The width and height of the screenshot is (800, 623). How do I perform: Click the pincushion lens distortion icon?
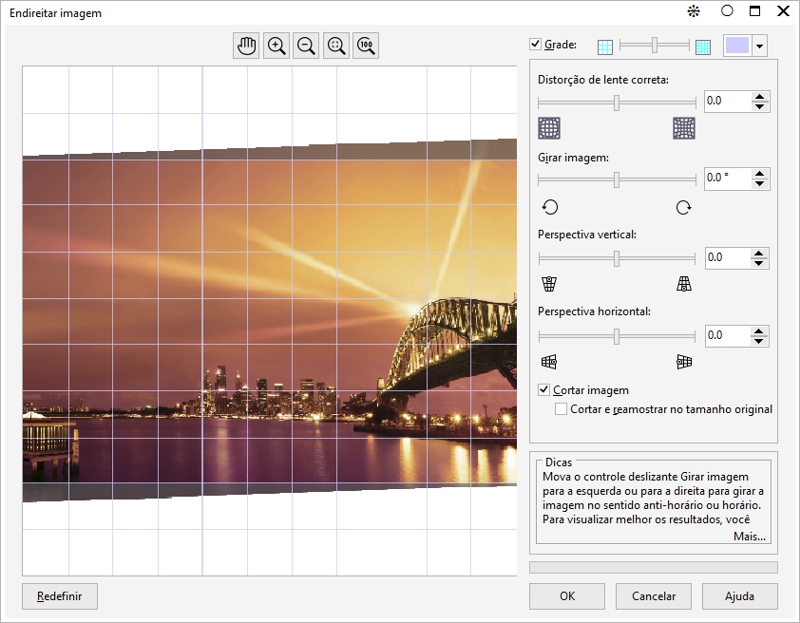[x=684, y=128]
